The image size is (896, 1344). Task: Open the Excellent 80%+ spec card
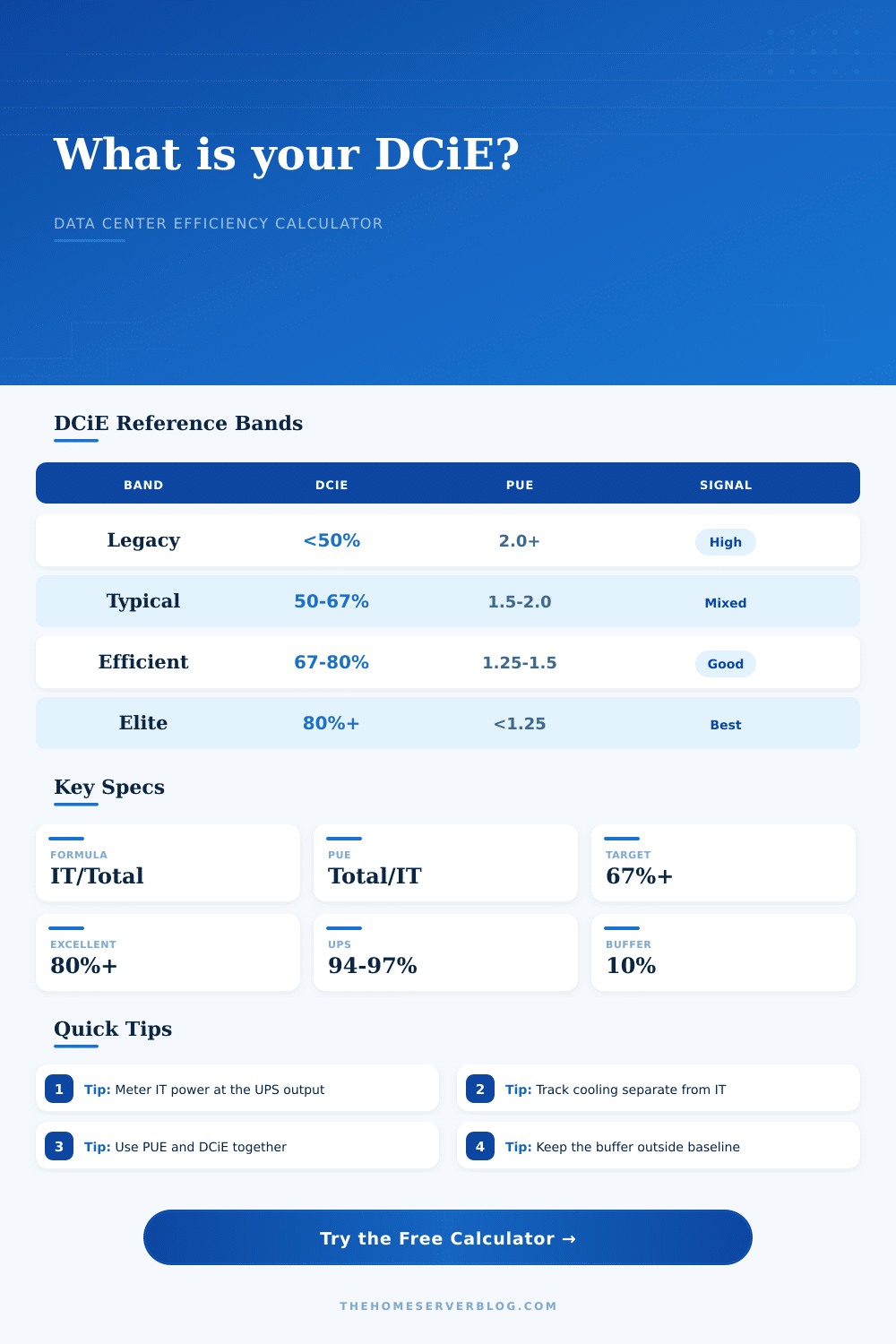(168, 952)
